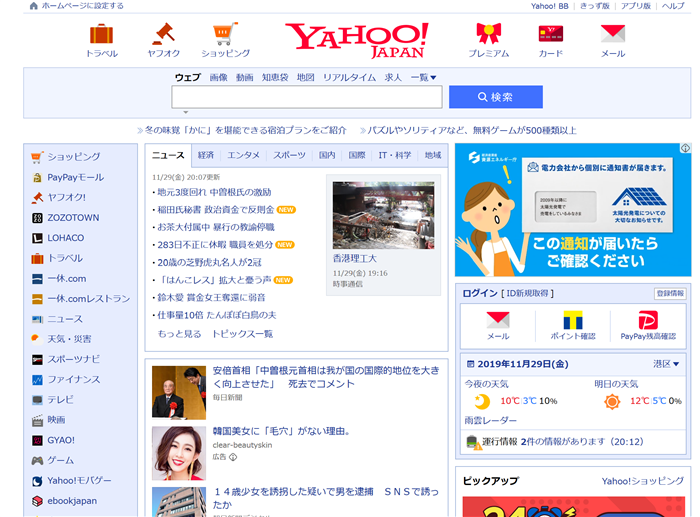
Task: Open the ヘルプ link
Action: pos(673,6)
